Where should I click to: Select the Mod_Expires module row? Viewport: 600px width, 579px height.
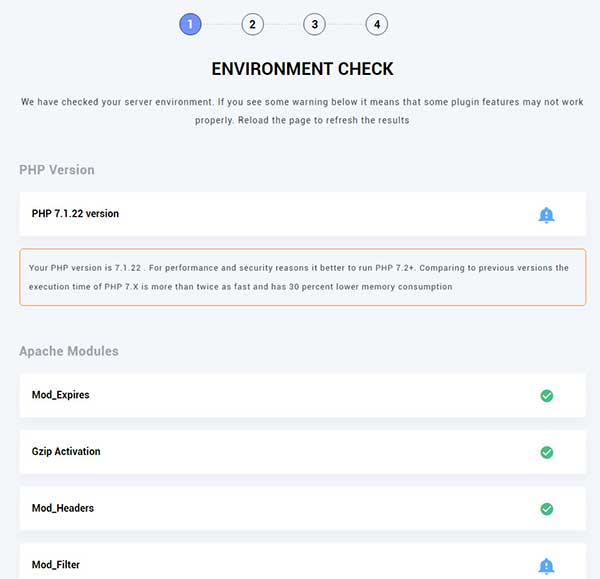(61, 395)
